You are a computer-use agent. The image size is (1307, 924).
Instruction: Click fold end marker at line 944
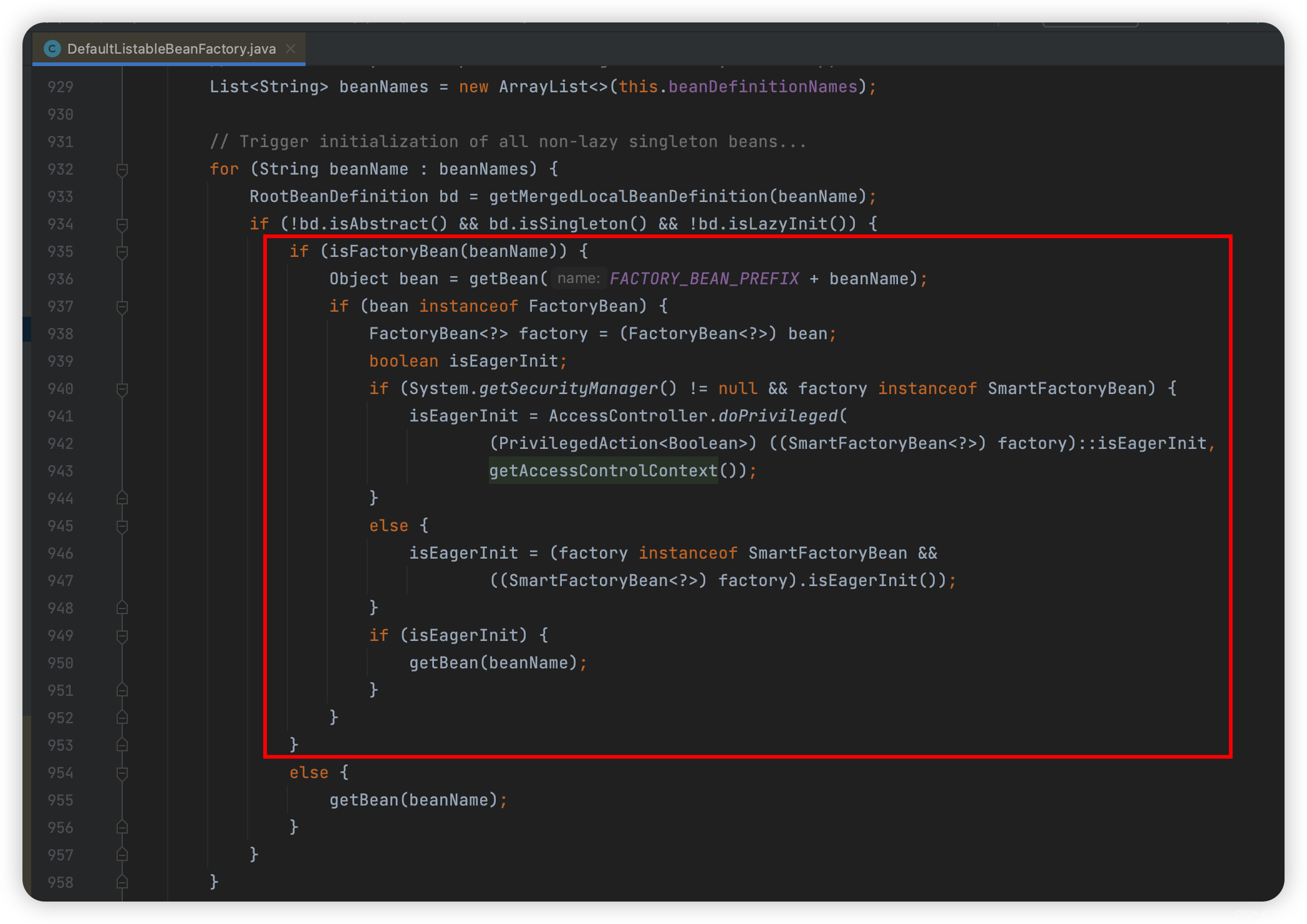[x=122, y=498]
